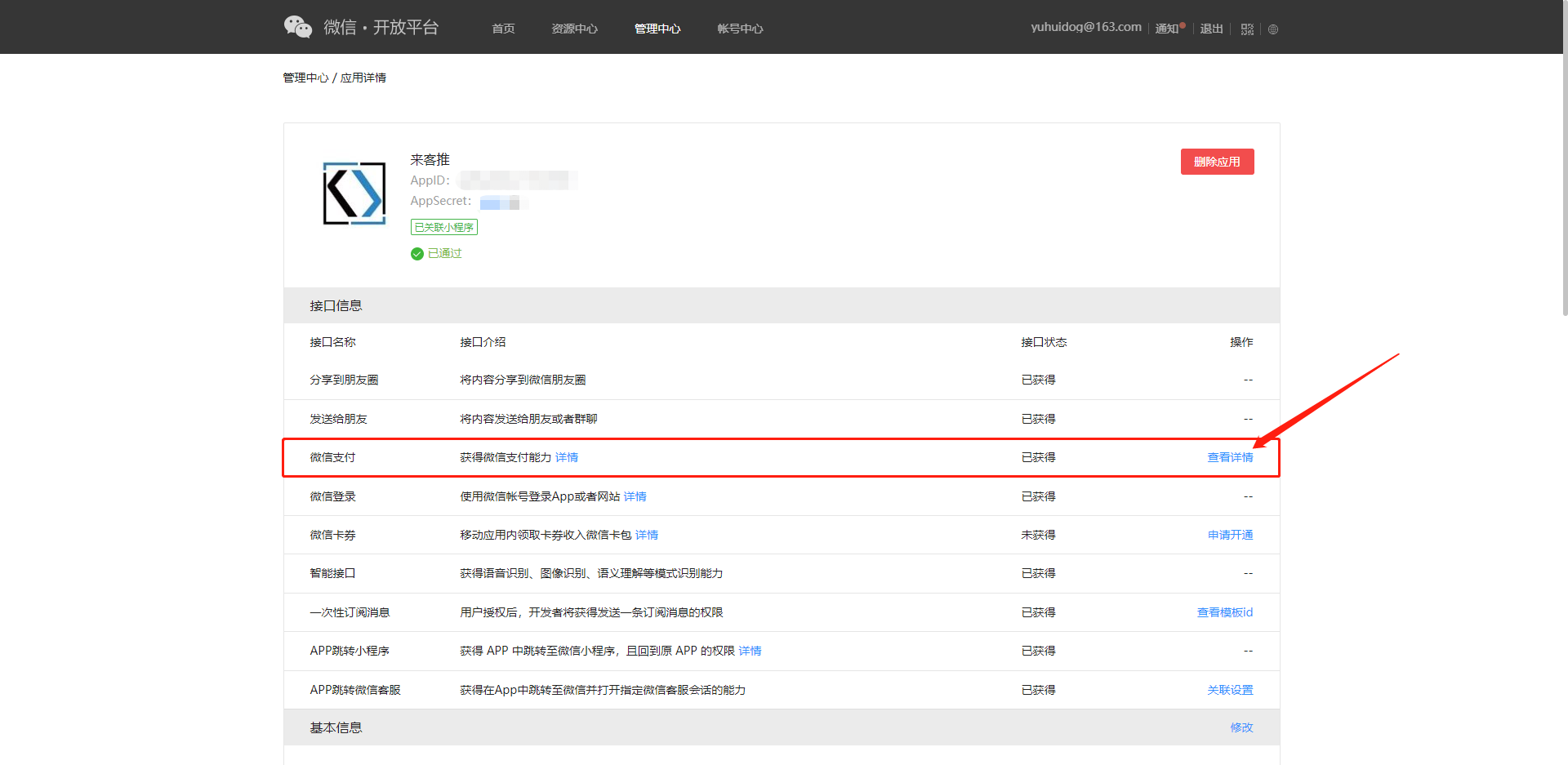The image size is (1568, 765).
Task: Click the 接口状态 column header
Action: pyautogui.click(x=1044, y=342)
